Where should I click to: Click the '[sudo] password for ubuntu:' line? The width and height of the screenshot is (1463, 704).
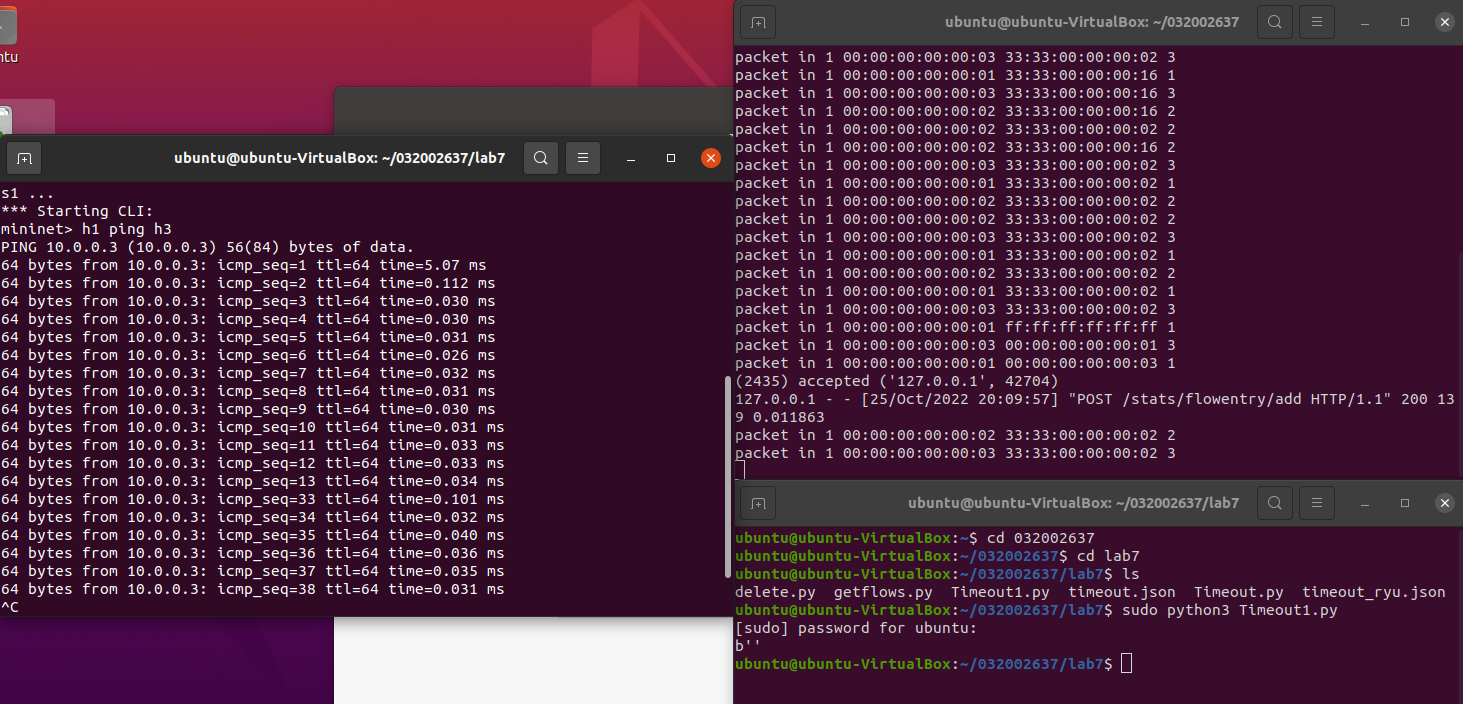856,628
